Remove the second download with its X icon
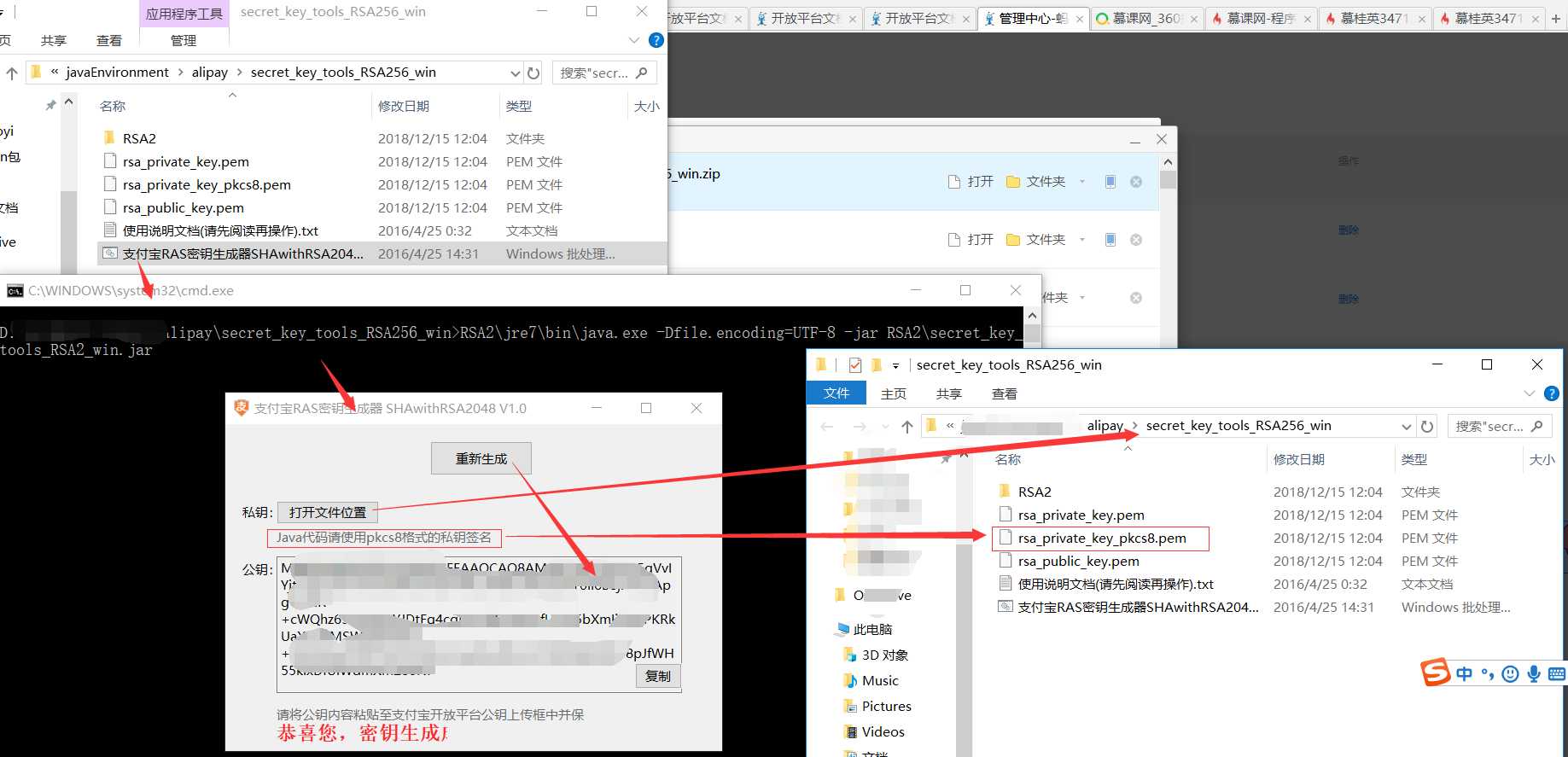This screenshot has width=1568, height=757. pos(1136,240)
